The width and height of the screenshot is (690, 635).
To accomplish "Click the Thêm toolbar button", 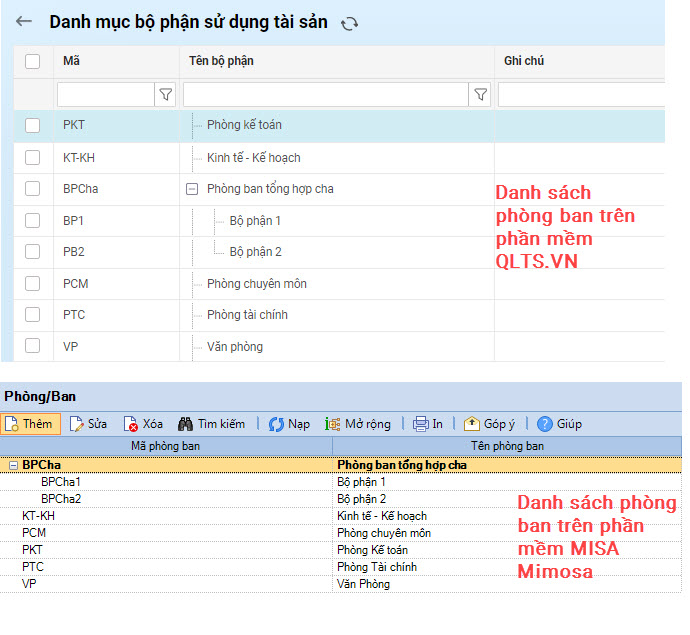I will [x=30, y=424].
